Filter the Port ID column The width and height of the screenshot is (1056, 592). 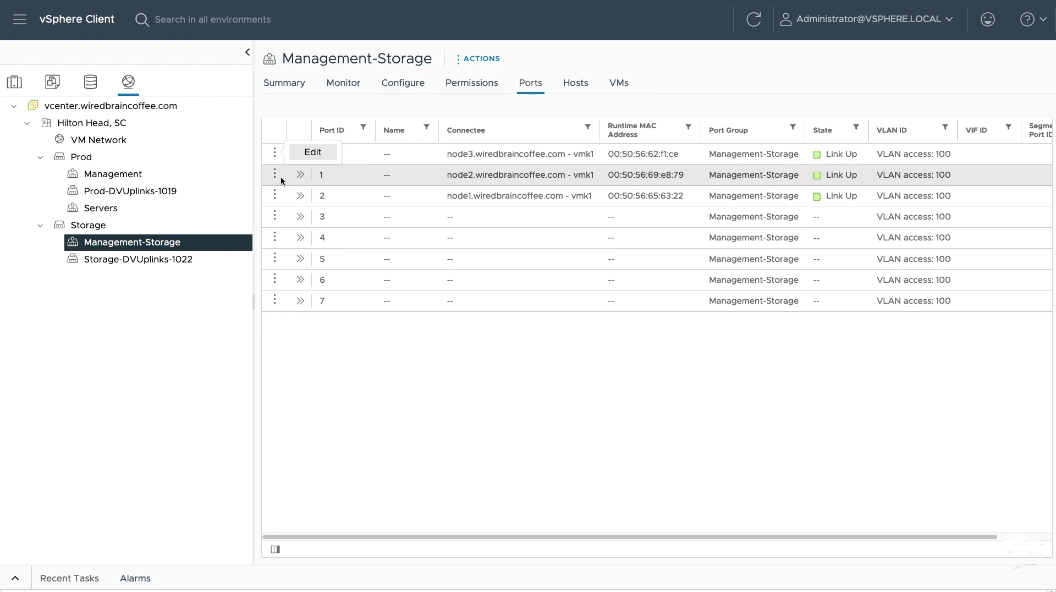[363, 128]
